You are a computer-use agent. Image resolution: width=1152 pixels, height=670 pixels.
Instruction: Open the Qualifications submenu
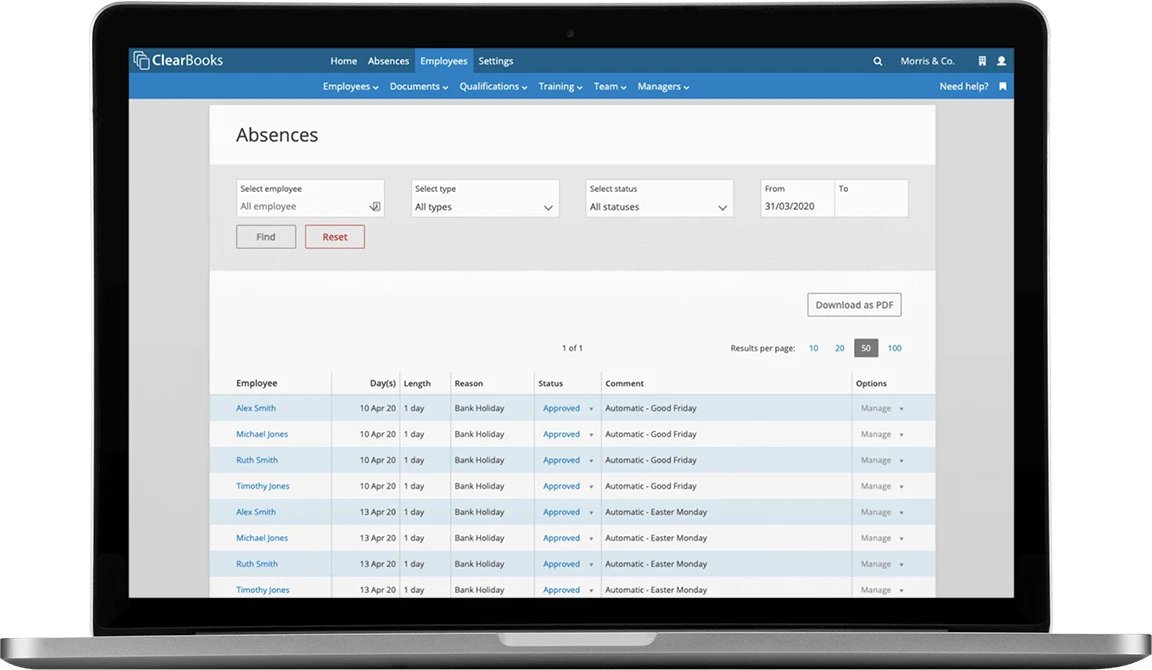click(494, 87)
